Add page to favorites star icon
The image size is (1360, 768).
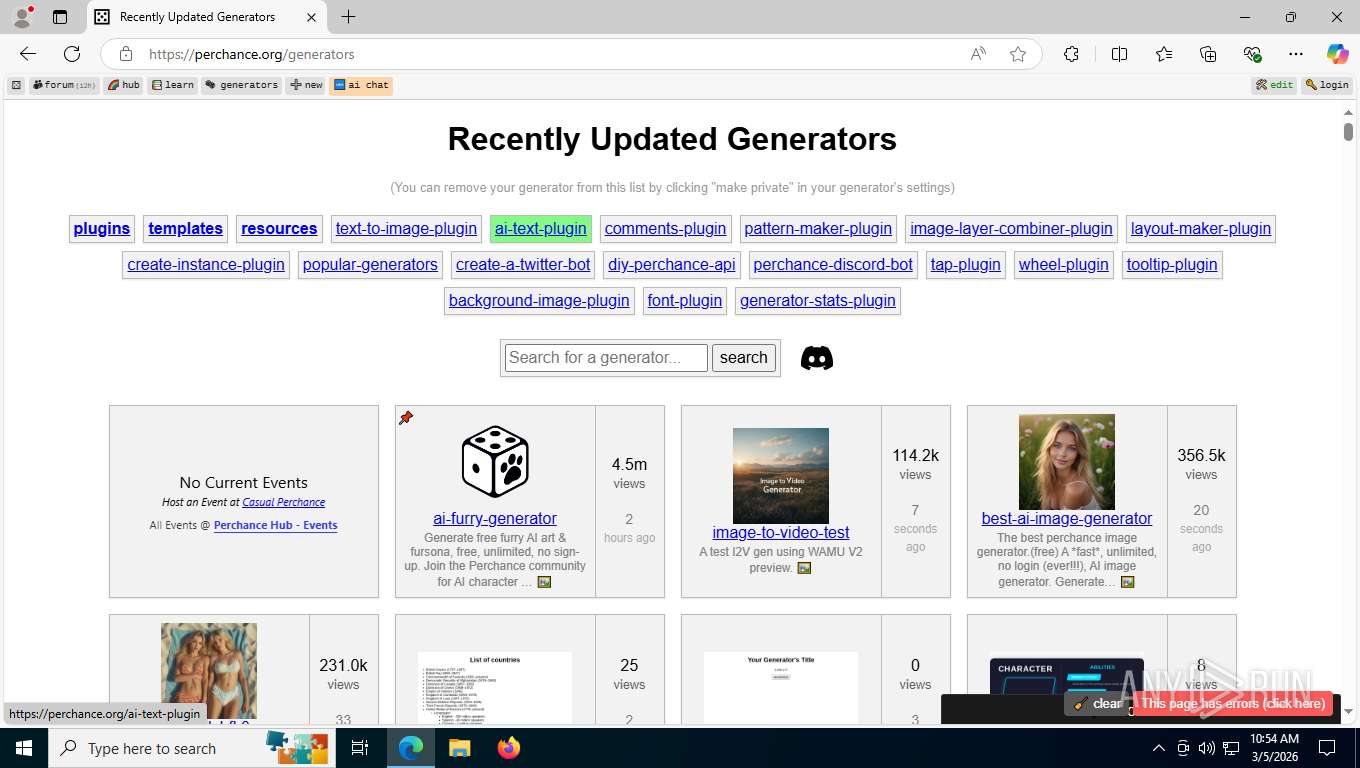(1018, 54)
